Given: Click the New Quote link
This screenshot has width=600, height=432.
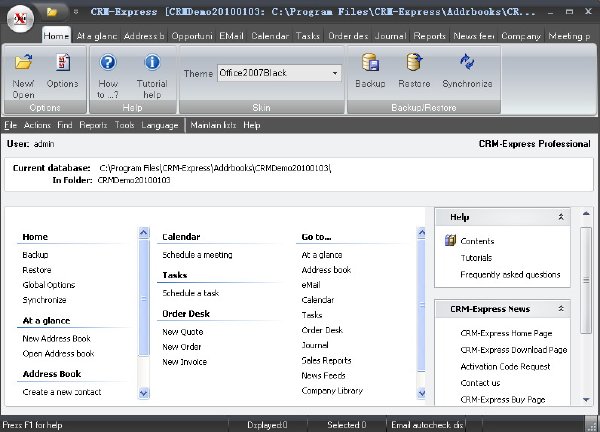Looking at the screenshot, I should (183, 332).
